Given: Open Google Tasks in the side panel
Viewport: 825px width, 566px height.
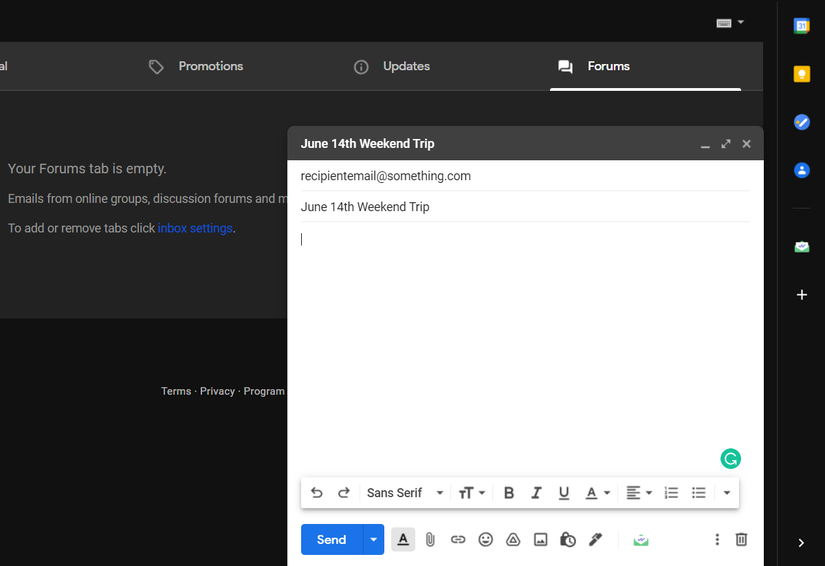Looking at the screenshot, I should 801,123.
